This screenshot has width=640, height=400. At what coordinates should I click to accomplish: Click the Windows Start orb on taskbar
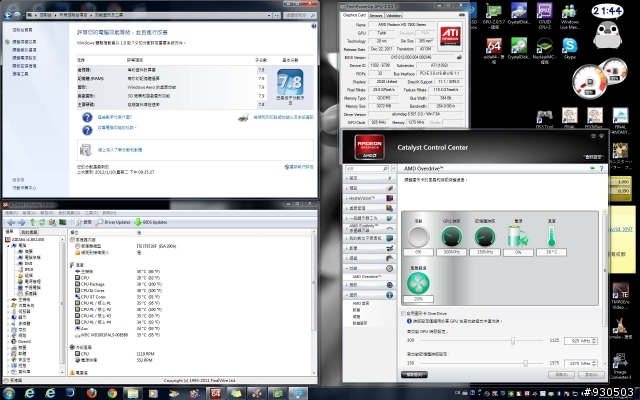coord(8,393)
